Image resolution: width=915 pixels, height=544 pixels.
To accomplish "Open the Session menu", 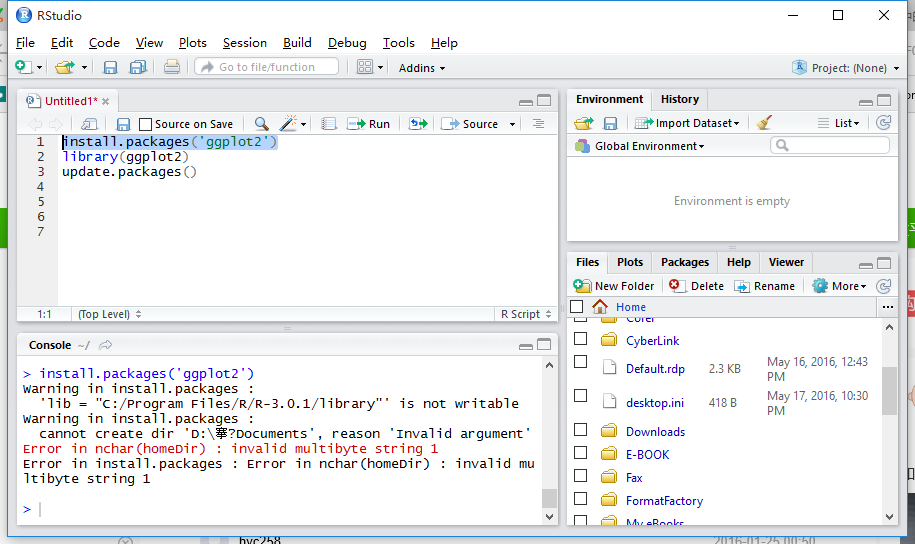I will [244, 43].
